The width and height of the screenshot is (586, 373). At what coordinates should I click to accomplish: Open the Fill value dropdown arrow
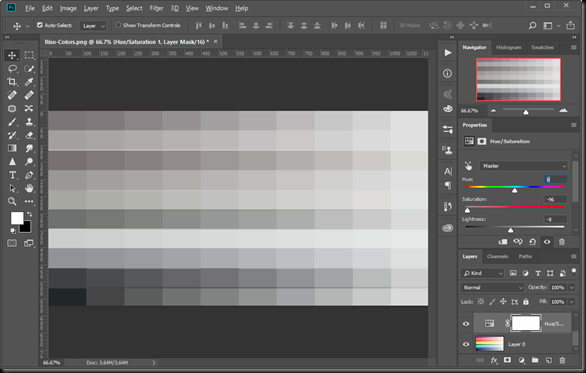[572, 302]
